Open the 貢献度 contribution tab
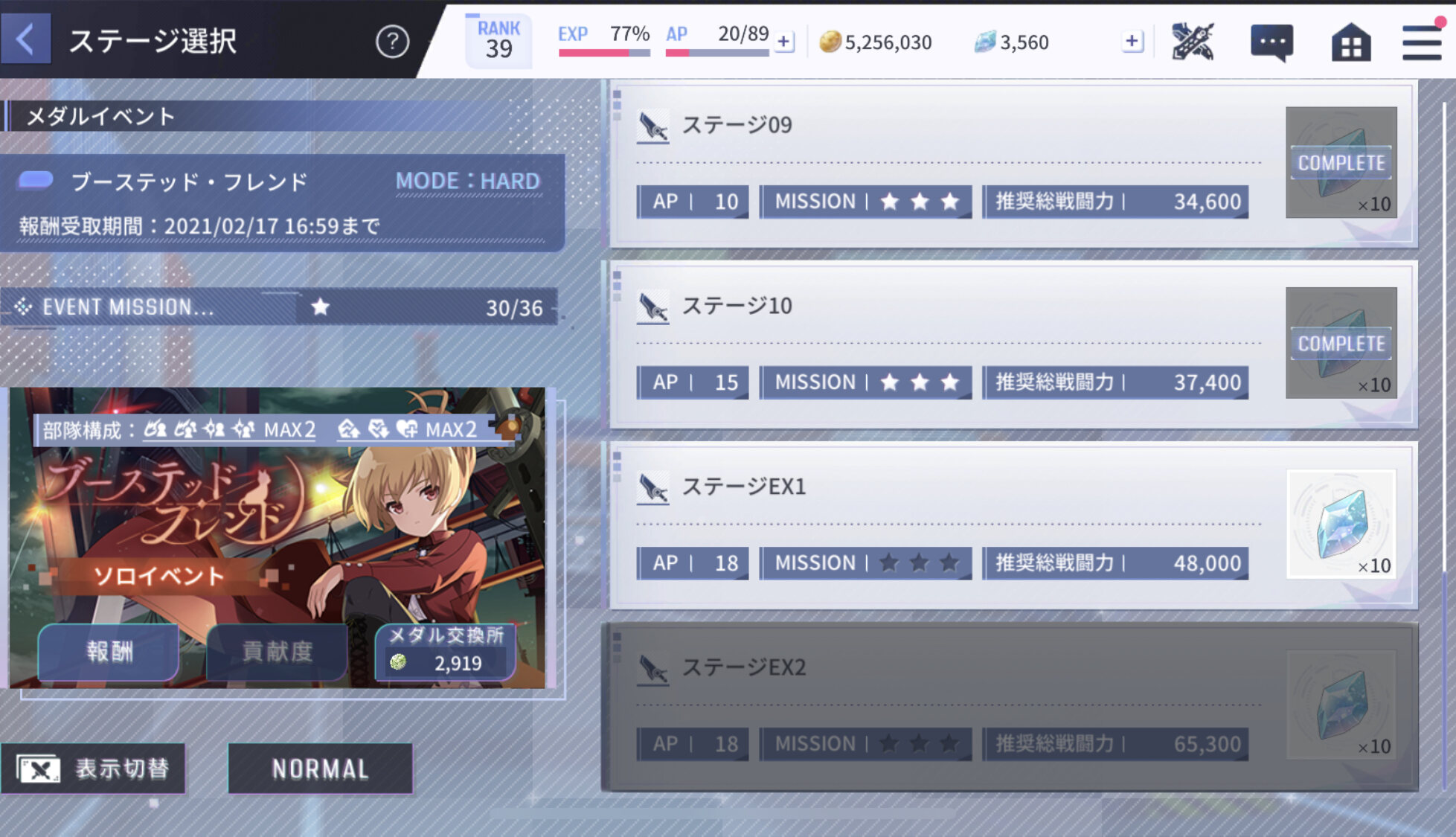The width and height of the screenshot is (1456, 837). tap(277, 652)
